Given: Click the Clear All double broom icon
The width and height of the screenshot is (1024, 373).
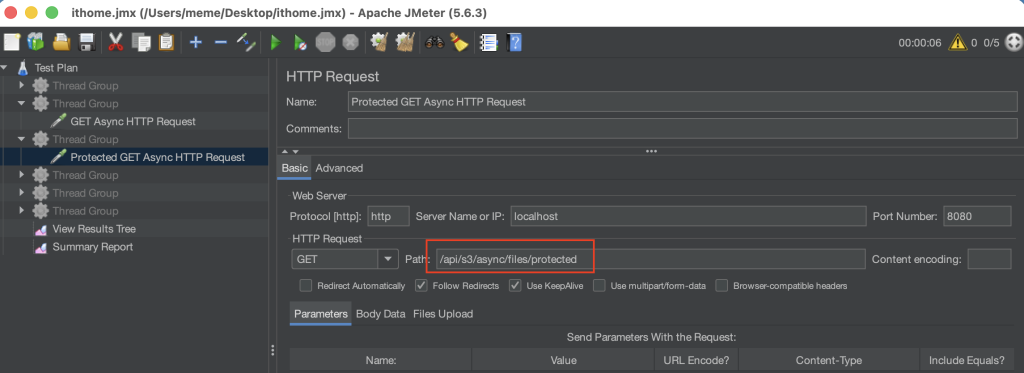Looking at the screenshot, I should pos(405,43).
